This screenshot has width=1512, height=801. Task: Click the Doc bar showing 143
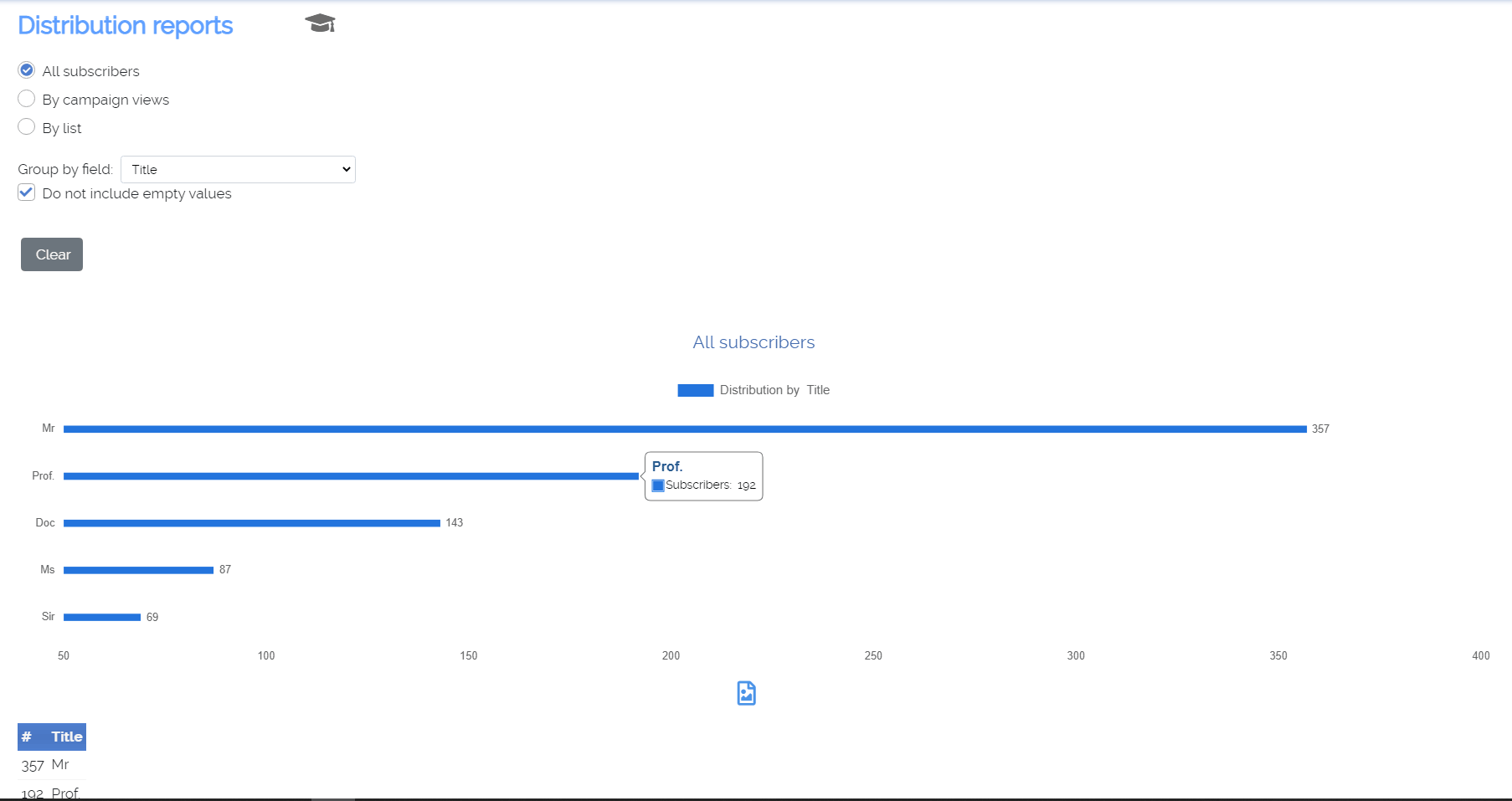coord(251,523)
